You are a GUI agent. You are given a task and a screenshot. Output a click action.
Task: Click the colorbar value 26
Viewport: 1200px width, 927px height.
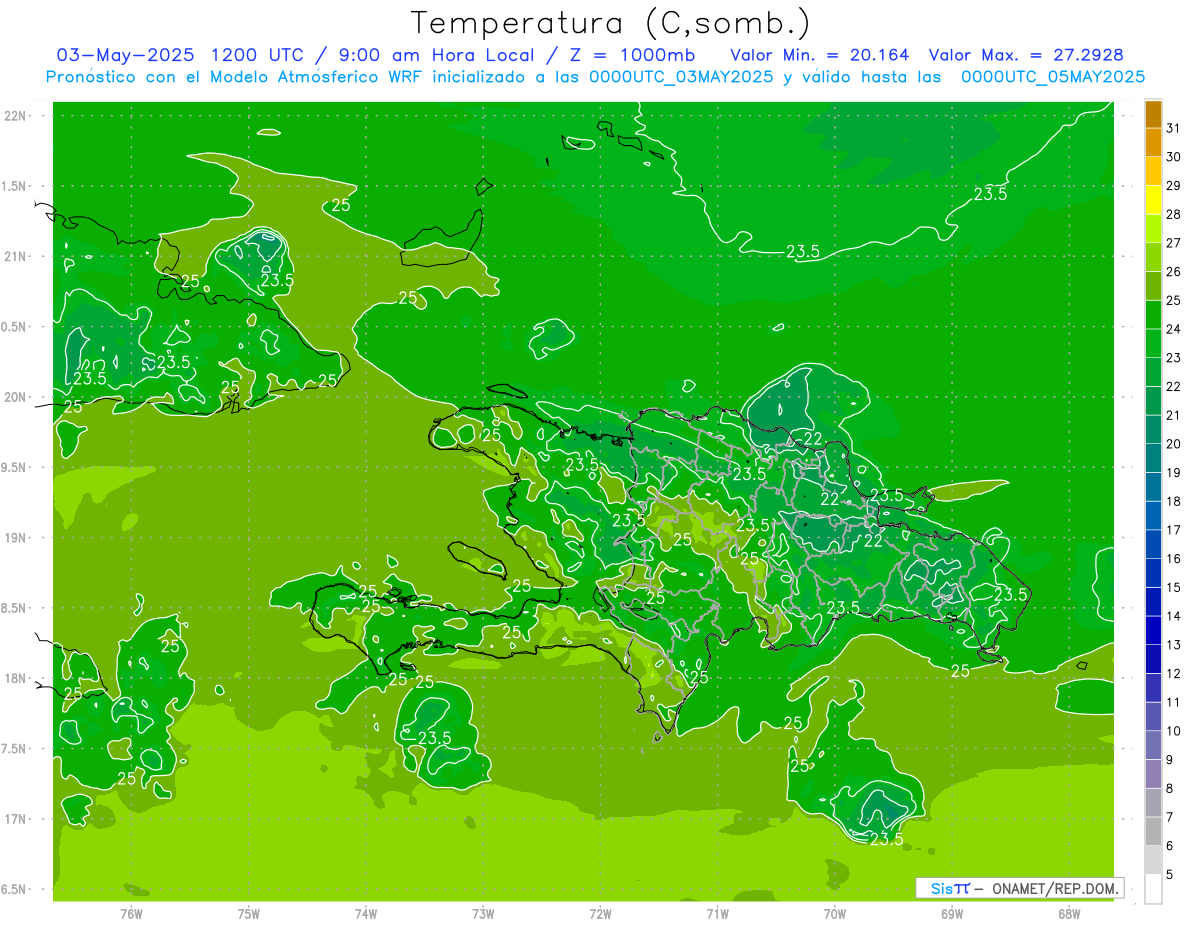(1174, 272)
